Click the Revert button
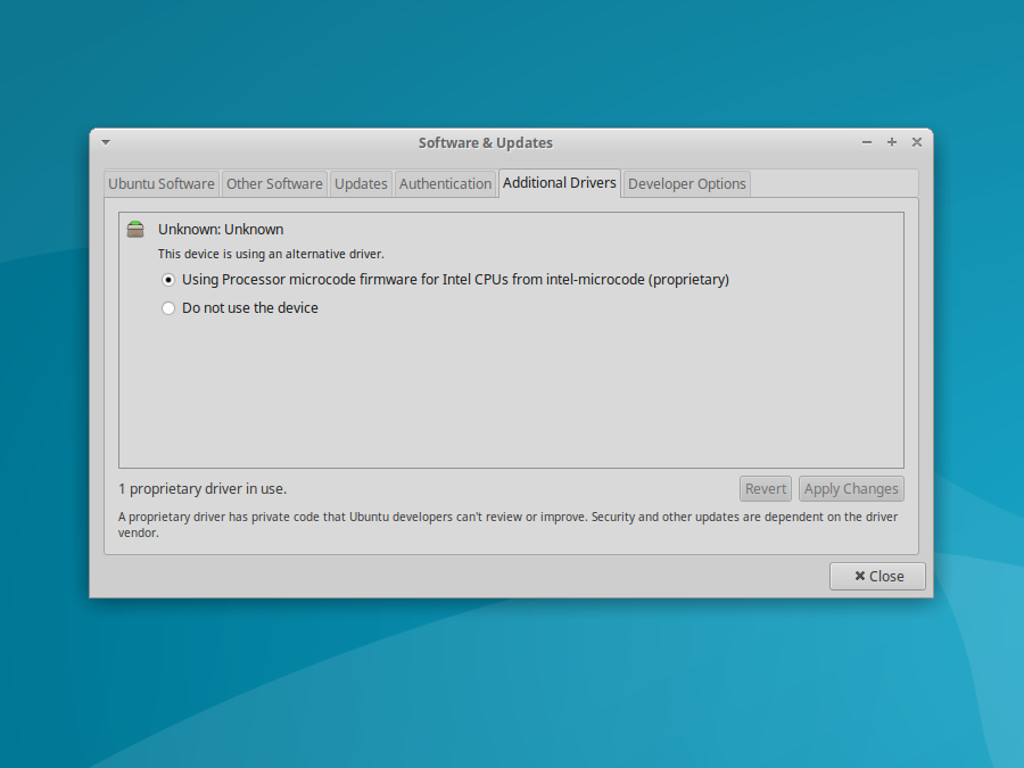 pyautogui.click(x=765, y=488)
